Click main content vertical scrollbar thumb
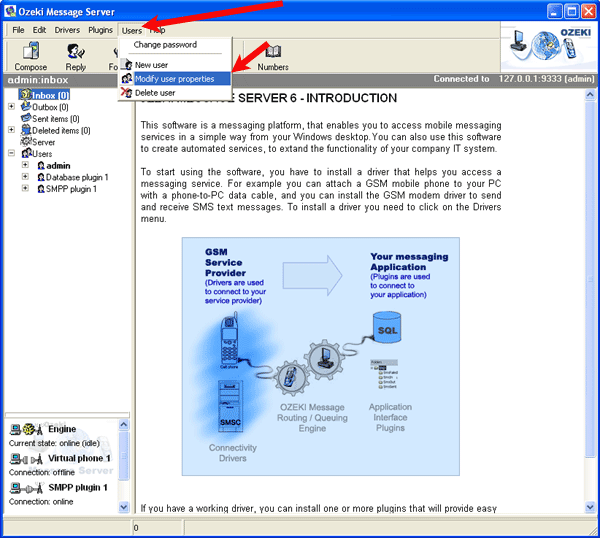The height and width of the screenshot is (538, 600). tap(590, 279)
